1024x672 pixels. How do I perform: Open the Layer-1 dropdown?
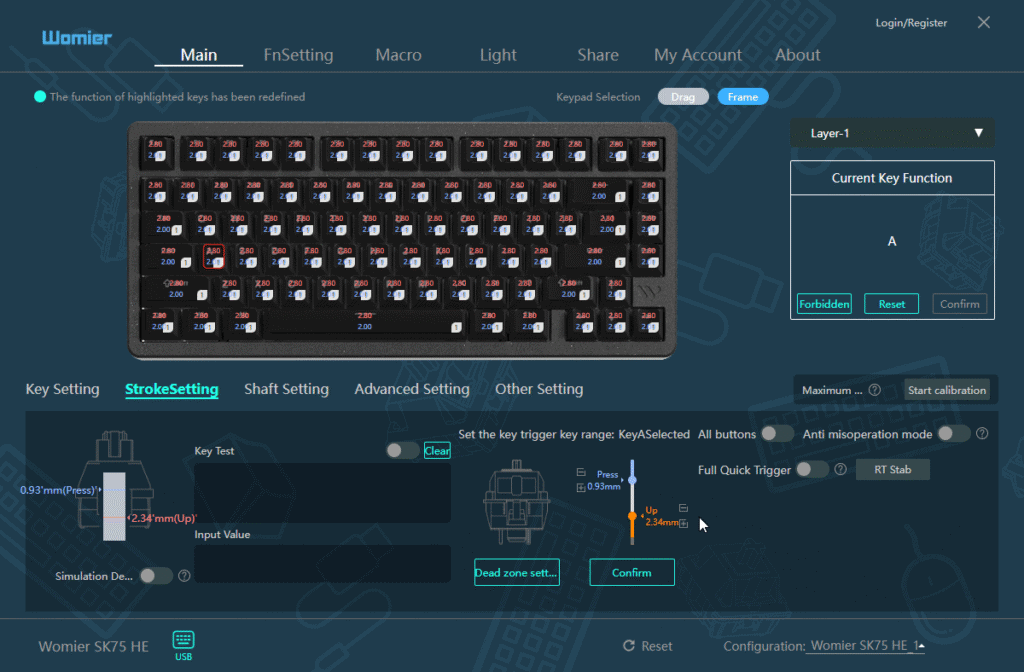pos(892,133)
